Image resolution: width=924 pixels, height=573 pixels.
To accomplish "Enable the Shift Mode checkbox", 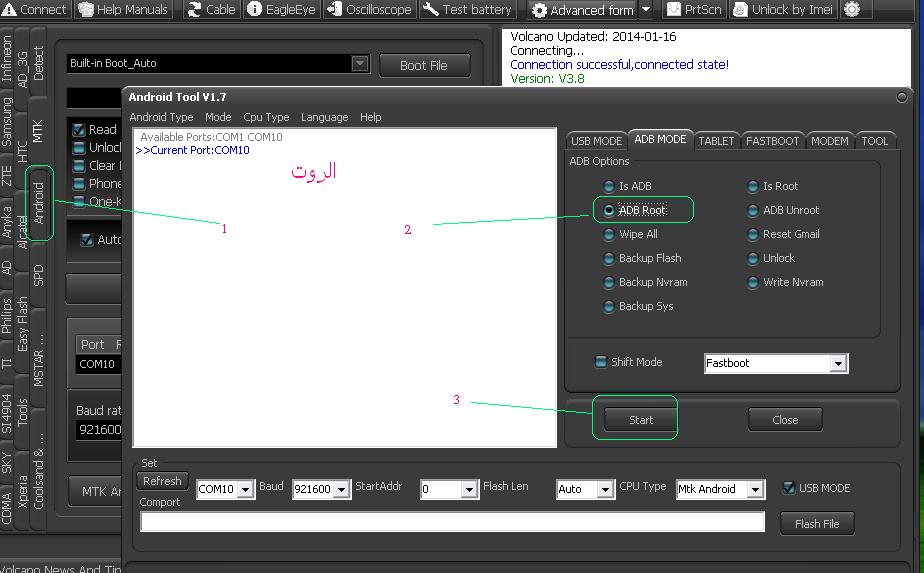I will coord(600,362).
